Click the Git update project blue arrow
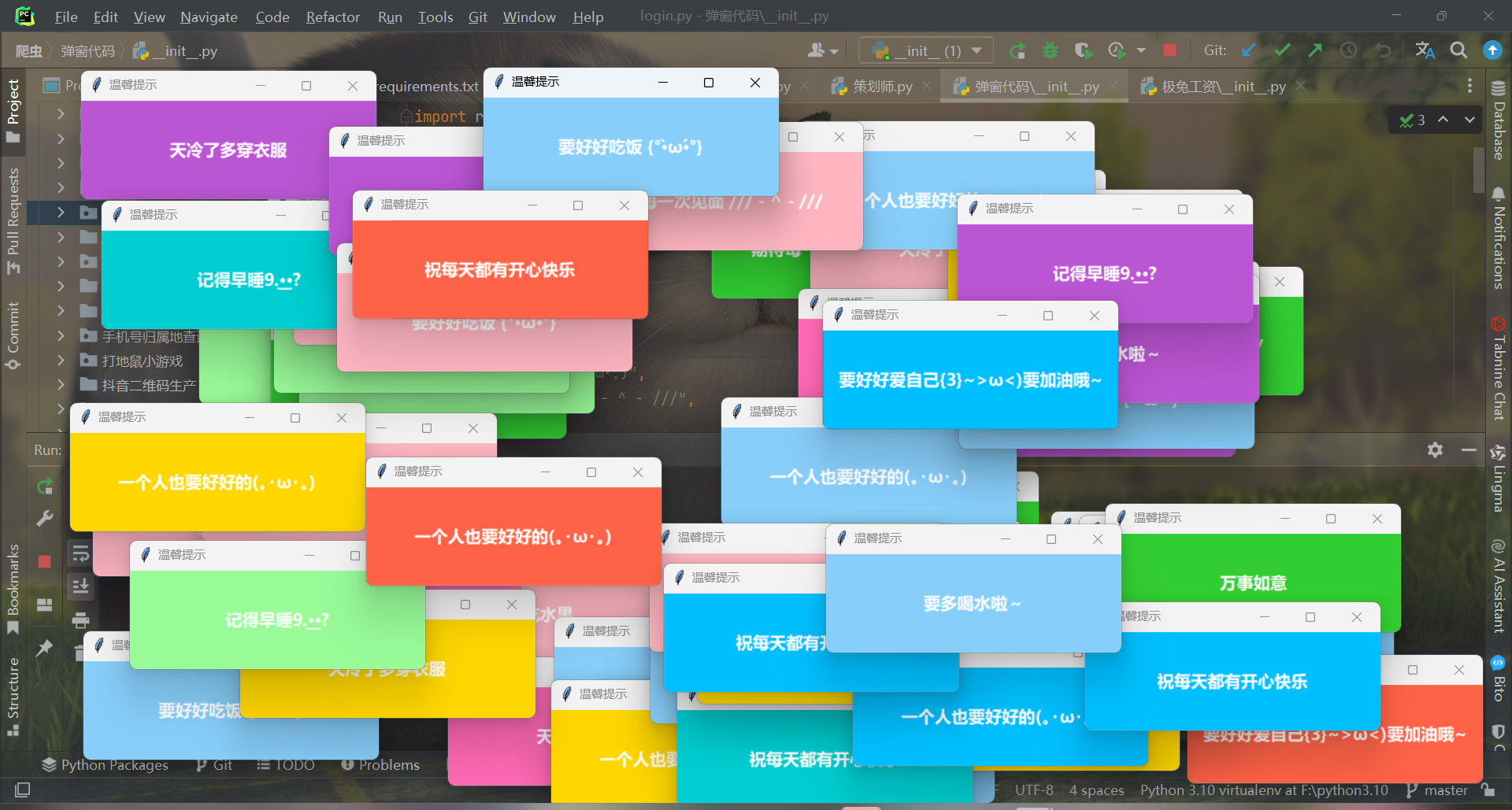This screenshot has height=810, width=1512. click(x=1248, y=50)
